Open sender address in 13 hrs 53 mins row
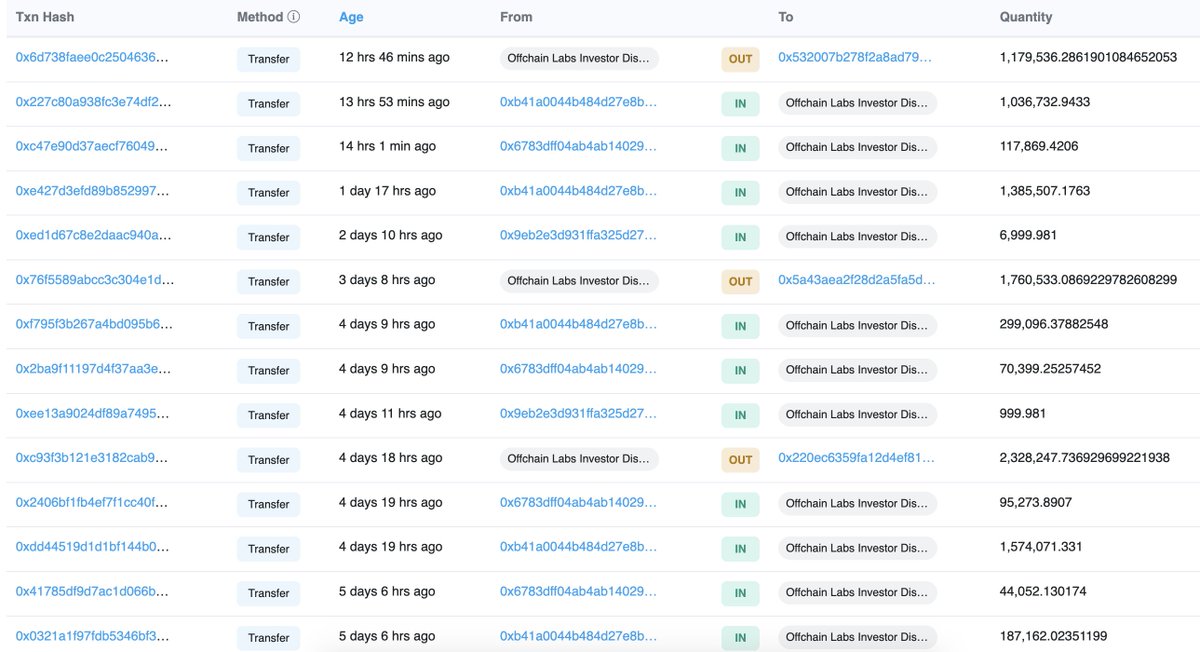Viewport: 1200px width, 652px height. tap(579, 102)
